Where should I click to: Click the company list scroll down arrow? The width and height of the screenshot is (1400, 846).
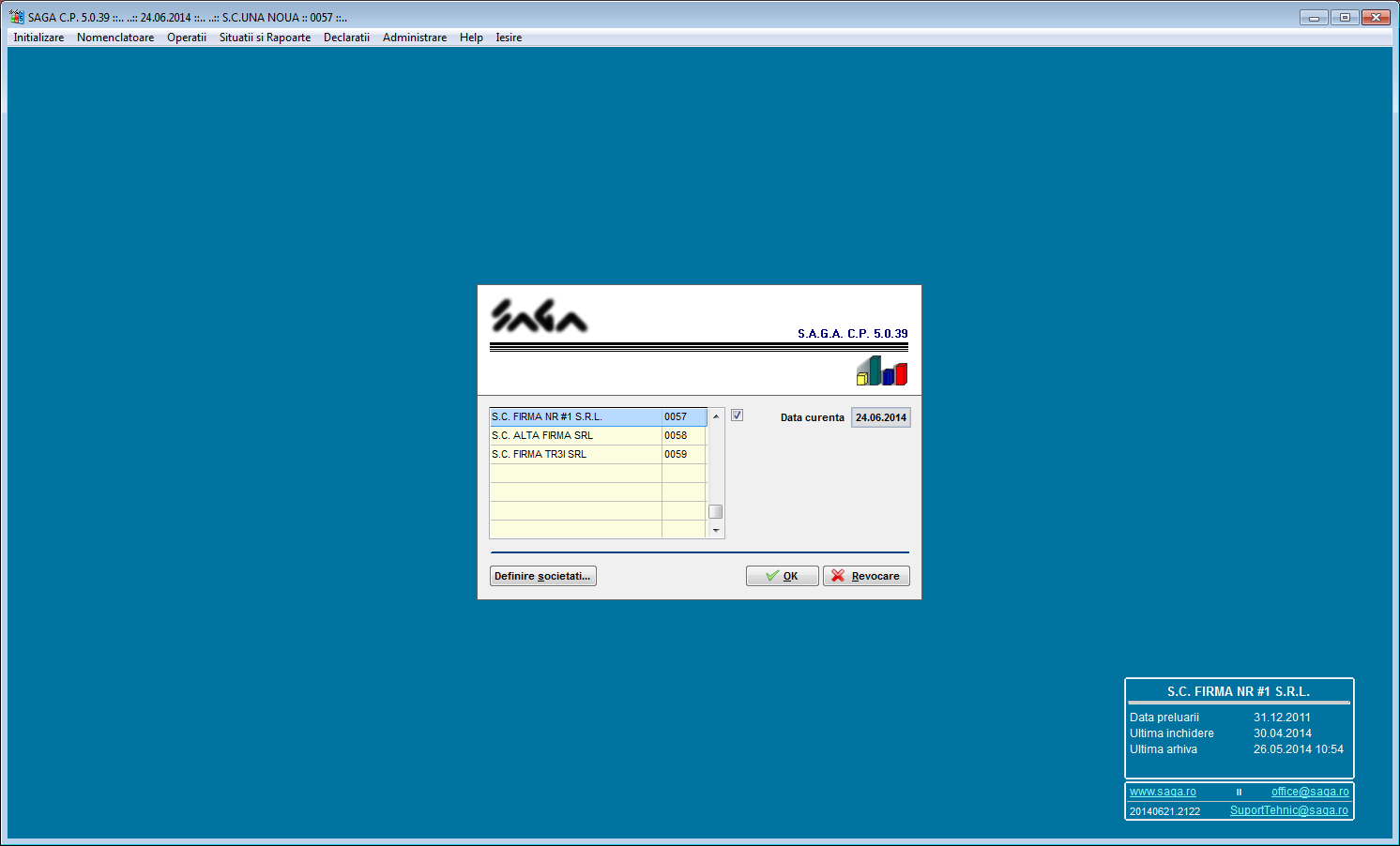[716, 530]
